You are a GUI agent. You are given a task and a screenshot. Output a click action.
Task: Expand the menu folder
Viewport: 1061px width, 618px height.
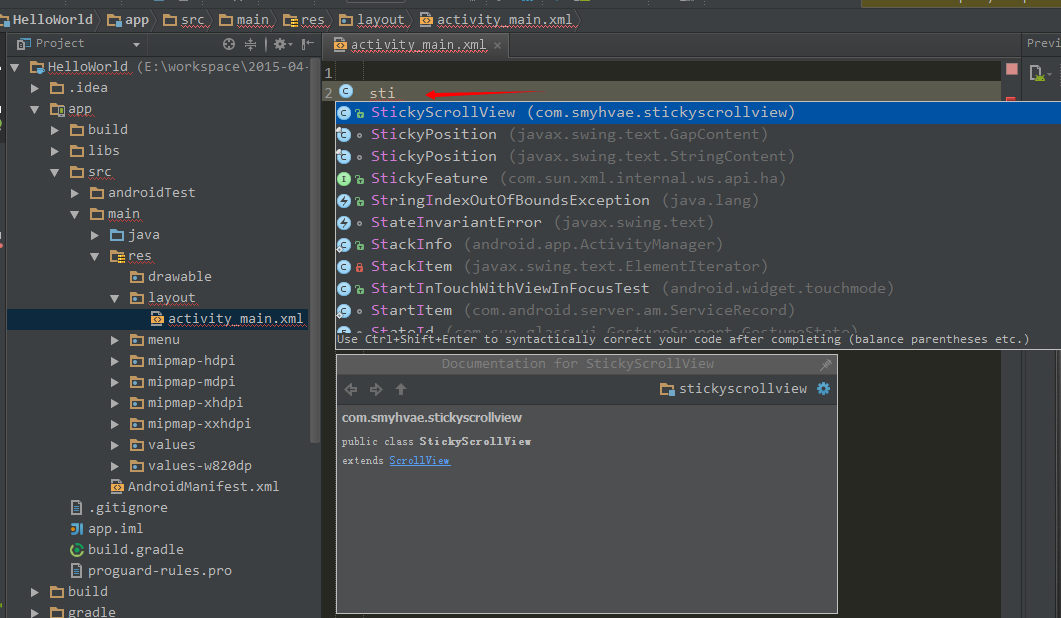pyautogui.click(x=114, y=340)
